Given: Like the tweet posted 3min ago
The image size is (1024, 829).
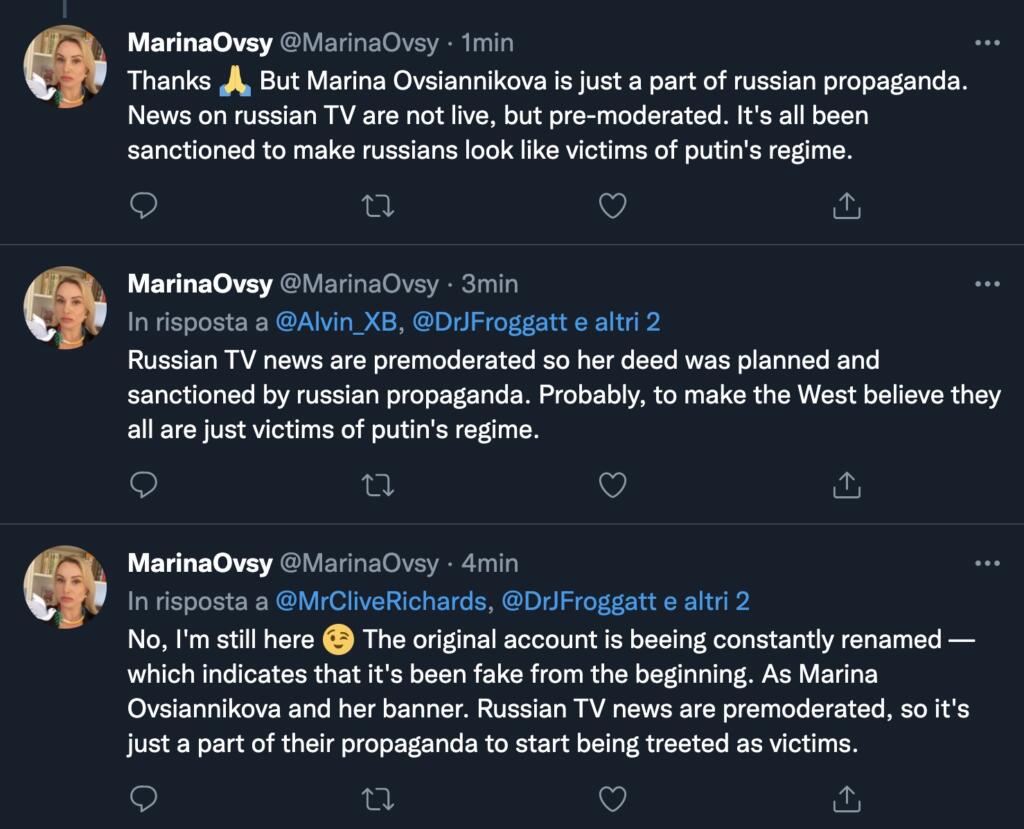Looking at the screenshot, I should tap(612, 484).
